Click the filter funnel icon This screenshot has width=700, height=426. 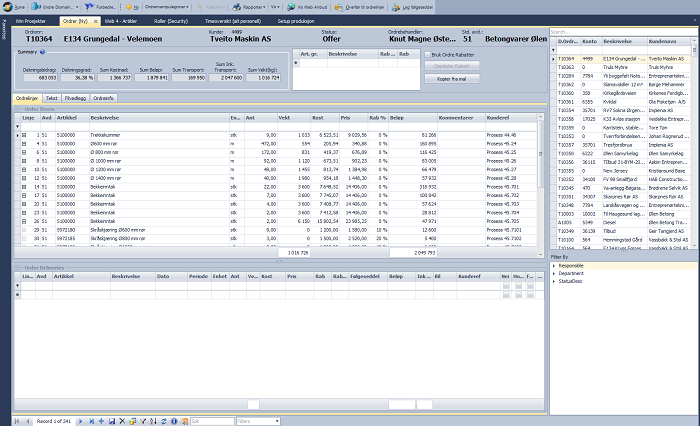point(143,421)
